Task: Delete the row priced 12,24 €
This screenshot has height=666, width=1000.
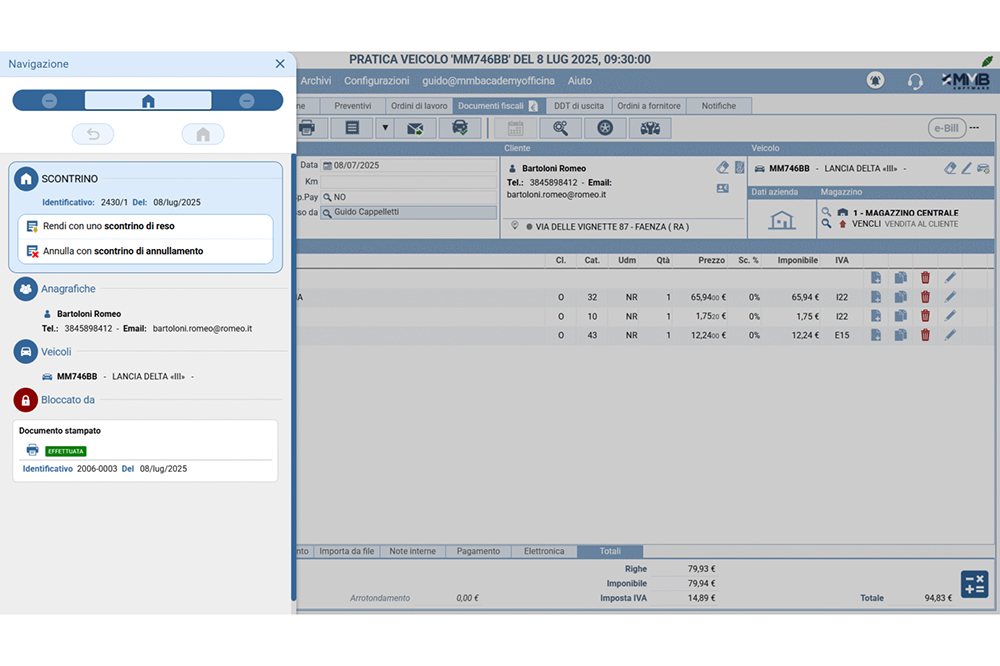Action: (925, 335)
